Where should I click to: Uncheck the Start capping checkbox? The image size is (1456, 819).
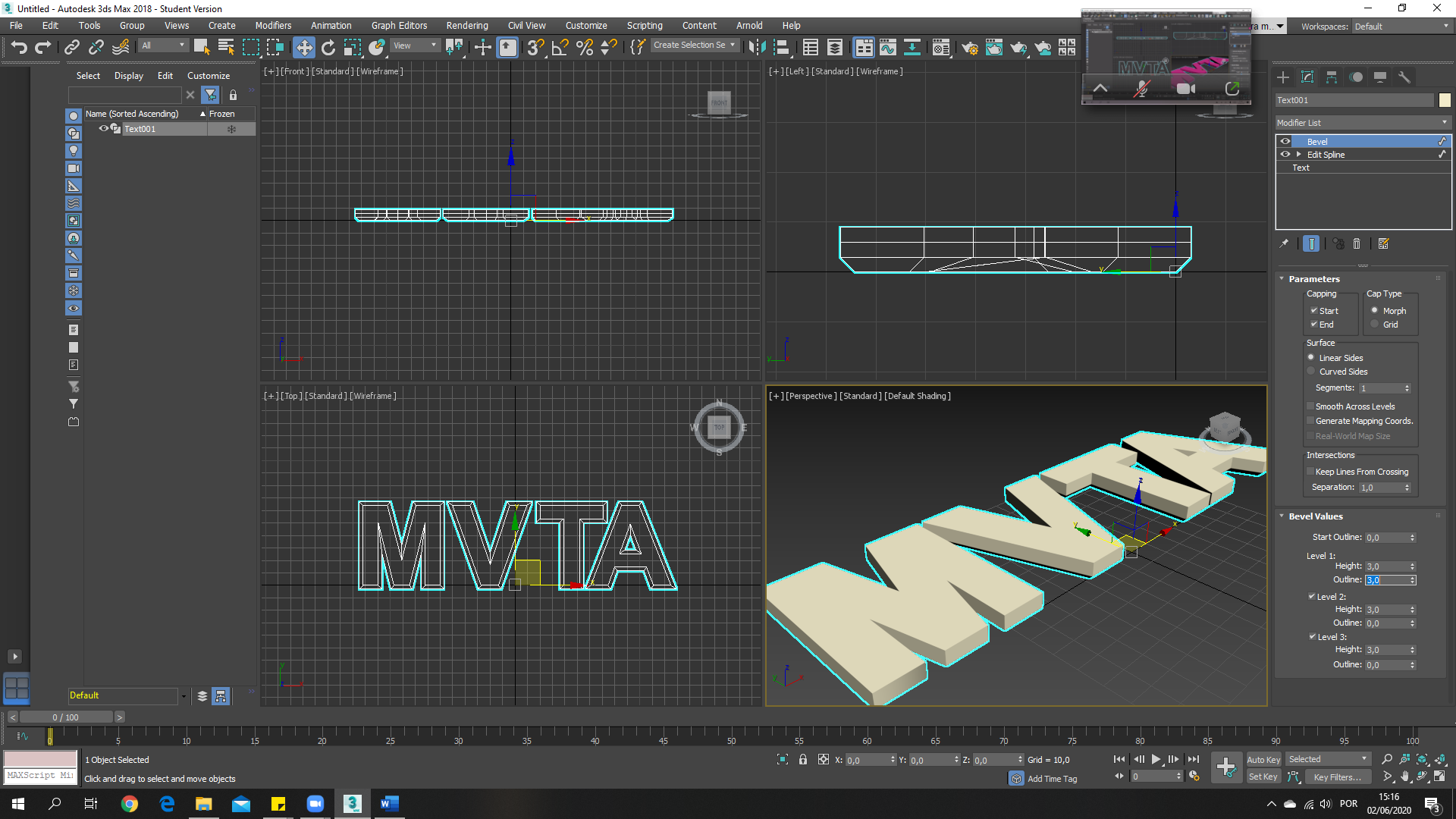(x=1313, y=311)
